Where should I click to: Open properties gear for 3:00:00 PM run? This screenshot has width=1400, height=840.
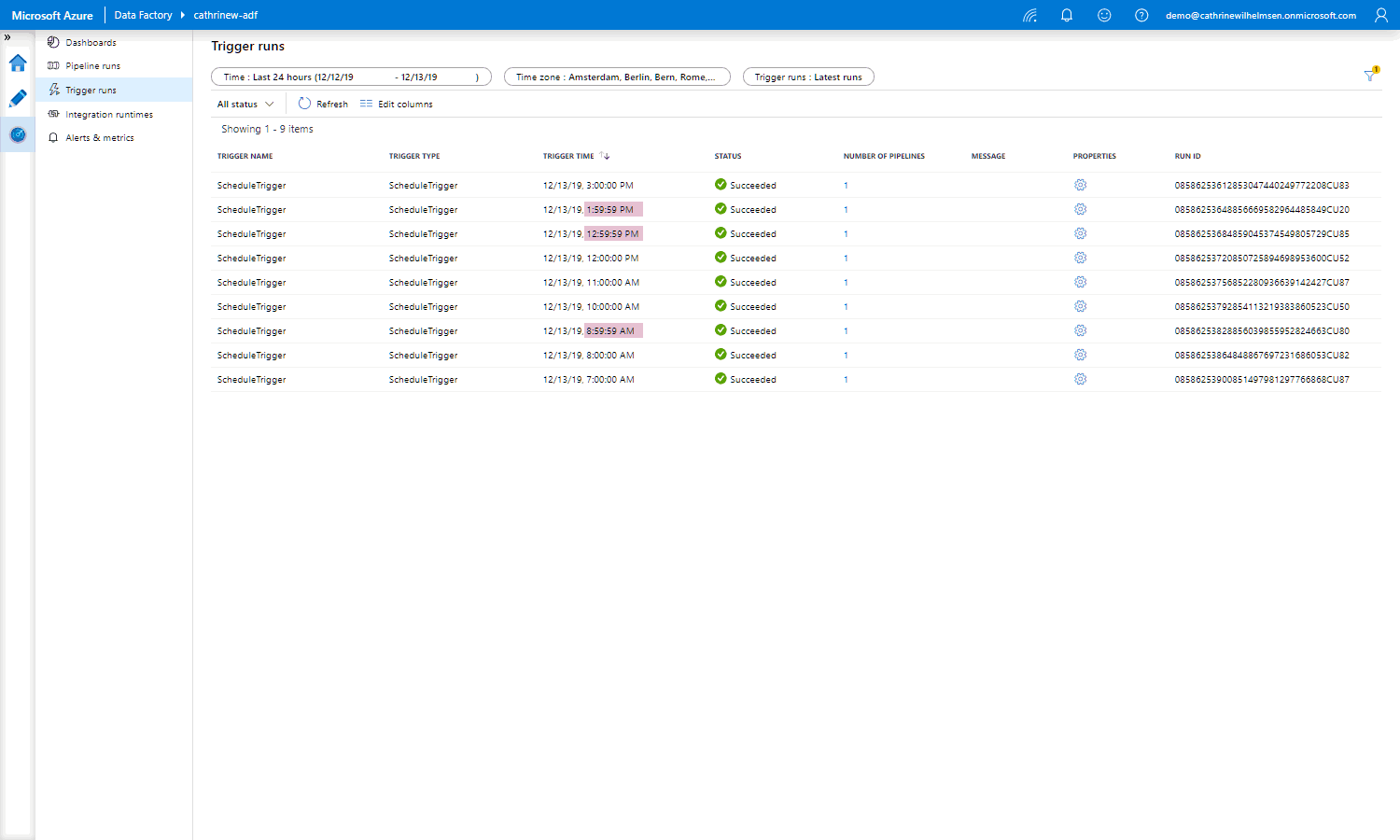[1080, 185]
